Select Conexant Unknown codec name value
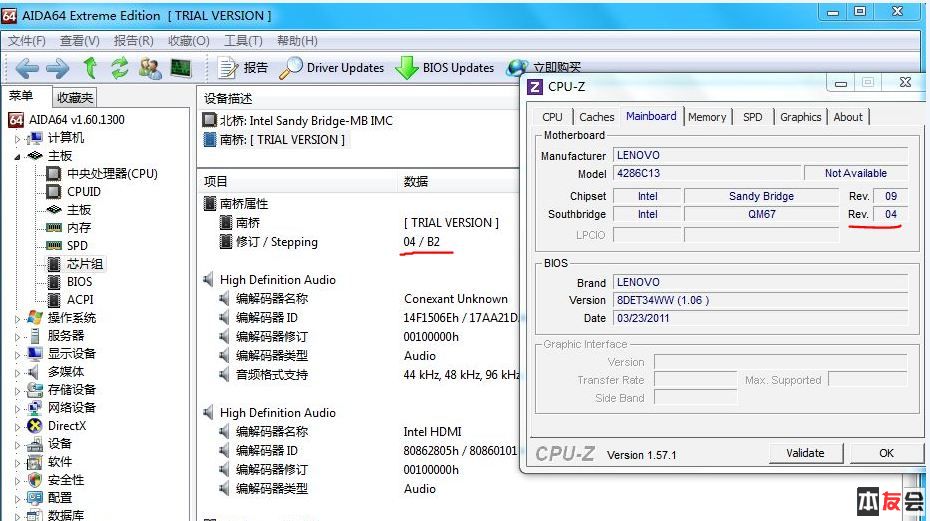Screen dimensions: 930x521 (456, 298)
